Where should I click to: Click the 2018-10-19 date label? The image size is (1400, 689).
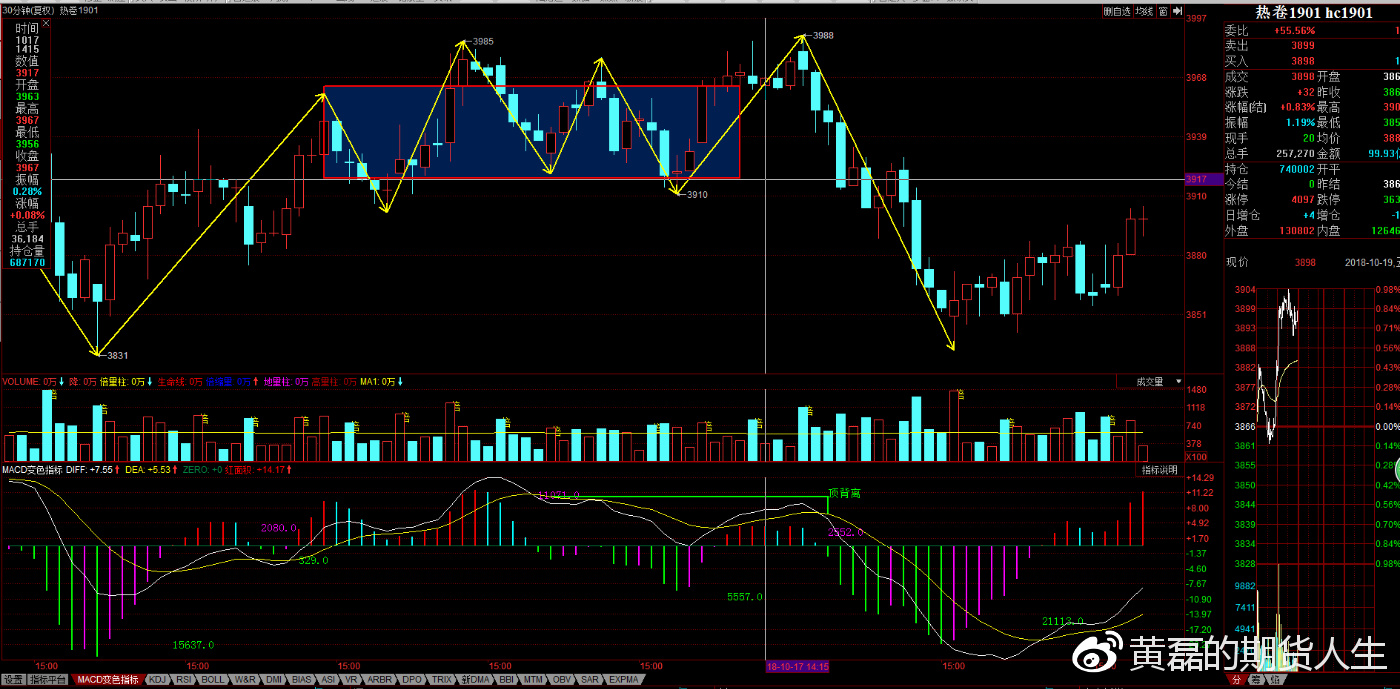(x=1370, y=262)
